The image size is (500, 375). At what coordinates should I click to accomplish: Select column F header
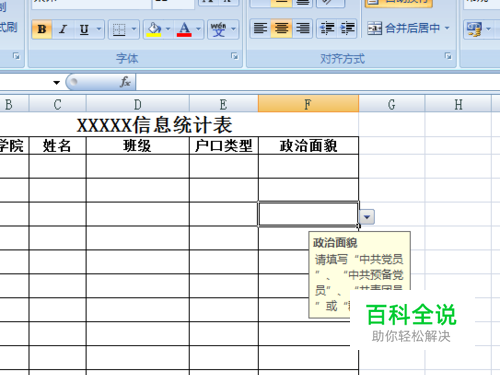pos(308,104)
